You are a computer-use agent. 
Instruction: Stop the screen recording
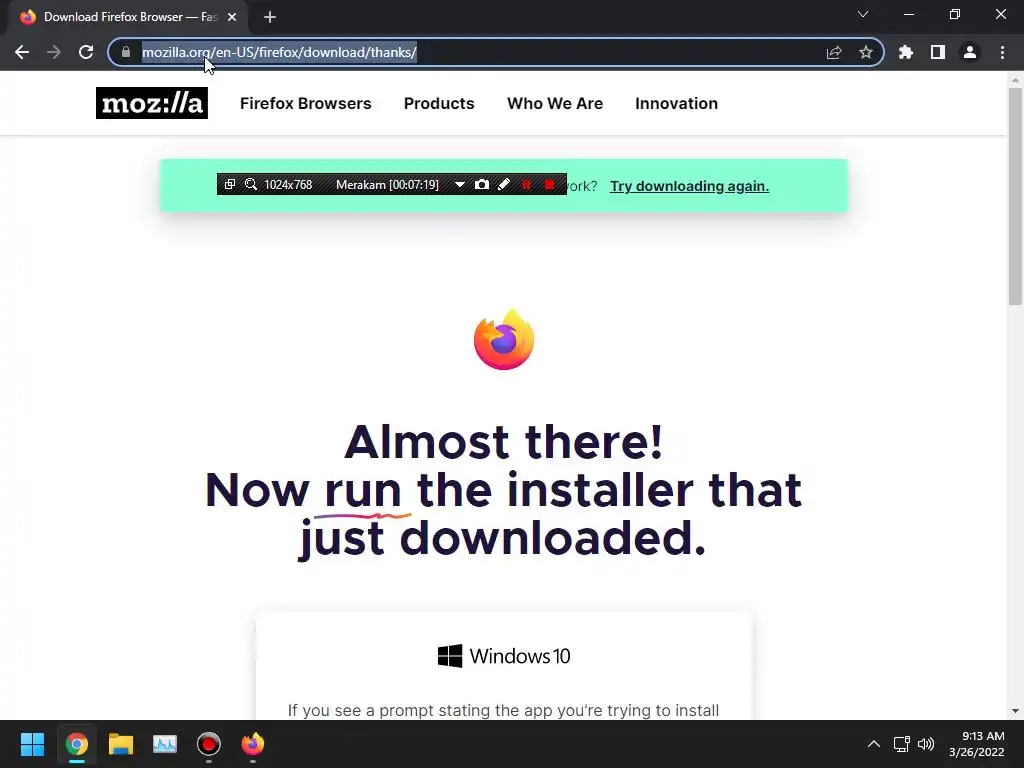[549, 185]
